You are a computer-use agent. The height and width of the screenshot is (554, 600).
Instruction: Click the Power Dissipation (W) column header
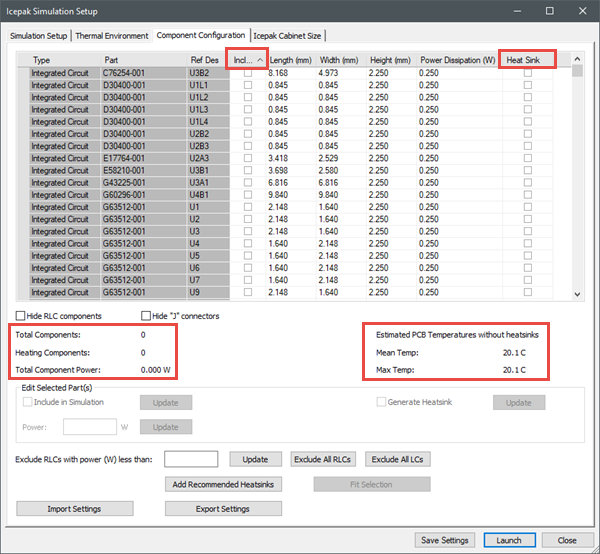click(x=459, y=60)
